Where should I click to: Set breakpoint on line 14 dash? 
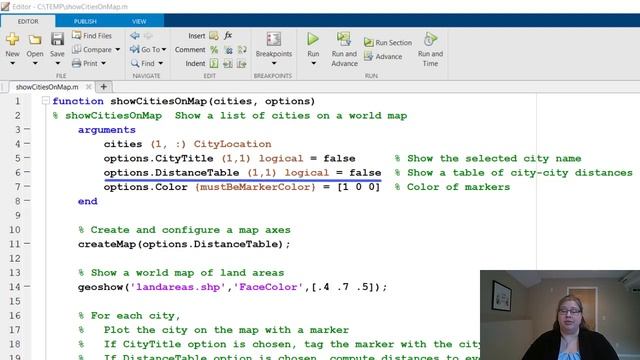(x=27, y=286)
